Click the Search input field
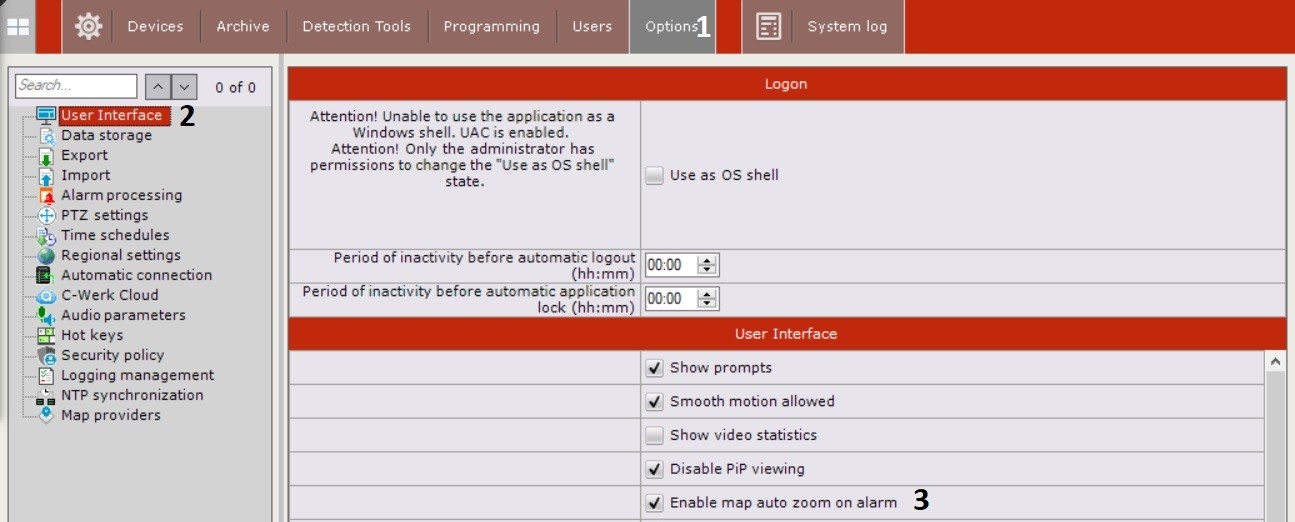The width and height of the screenshot is (1295, 522). (x=76, y=86)
